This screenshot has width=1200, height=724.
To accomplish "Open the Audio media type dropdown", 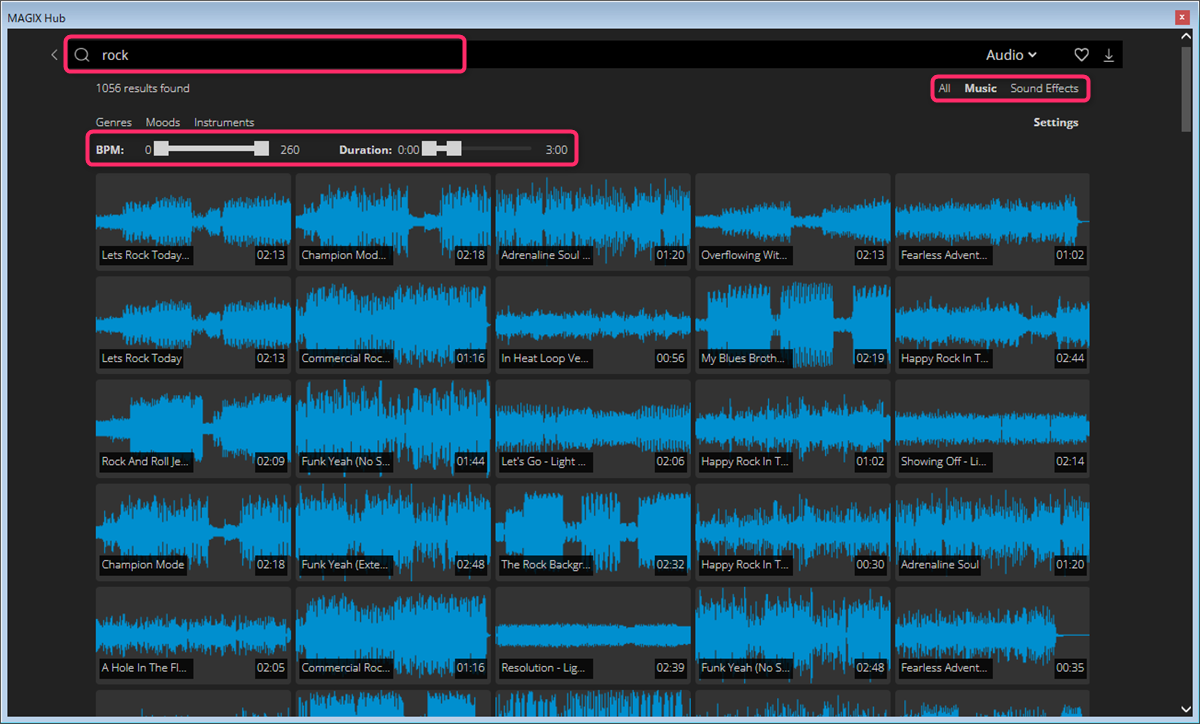I will click(x=1011, y=55).
